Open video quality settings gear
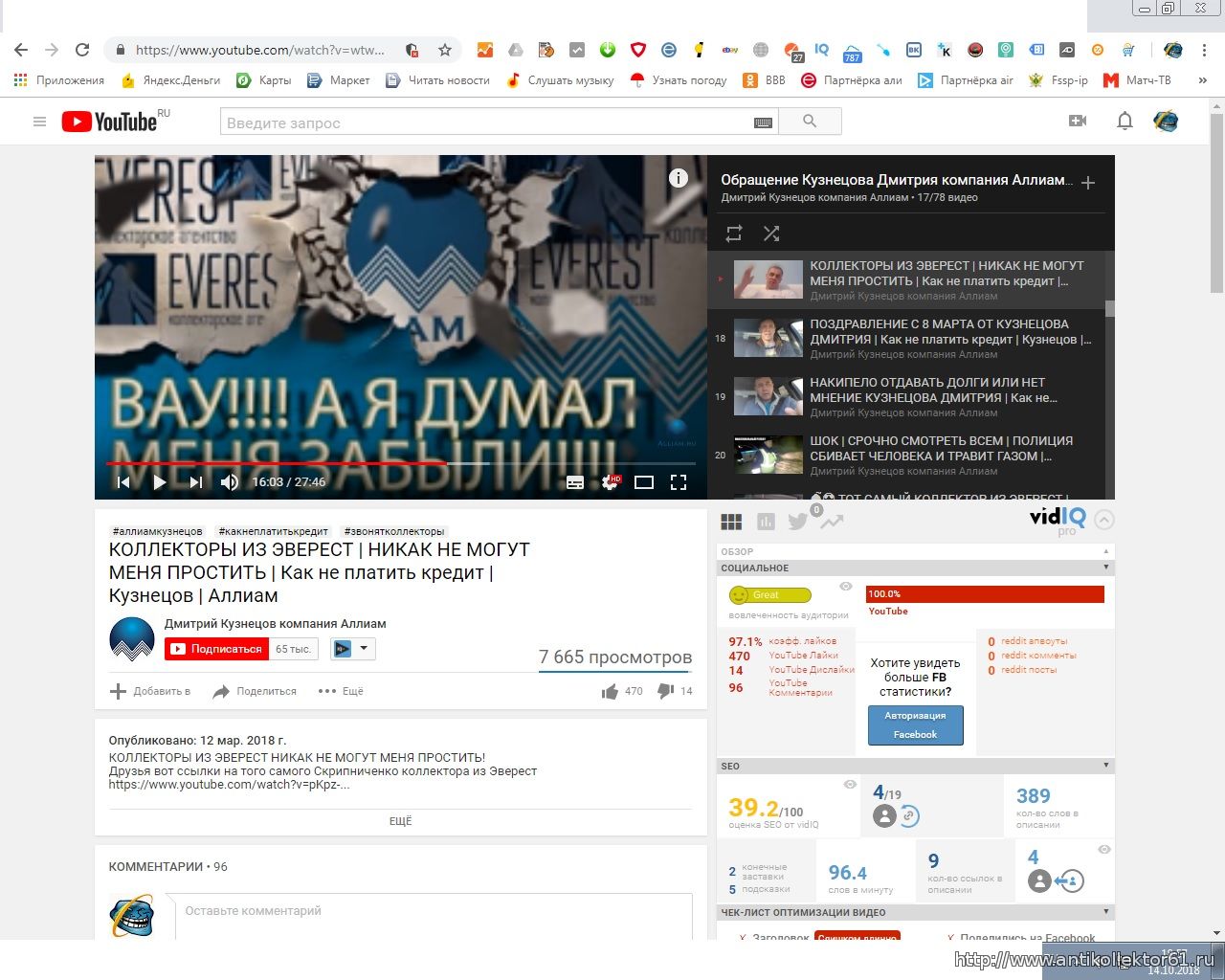This screenshot has width=1225, height=980. 610,482
